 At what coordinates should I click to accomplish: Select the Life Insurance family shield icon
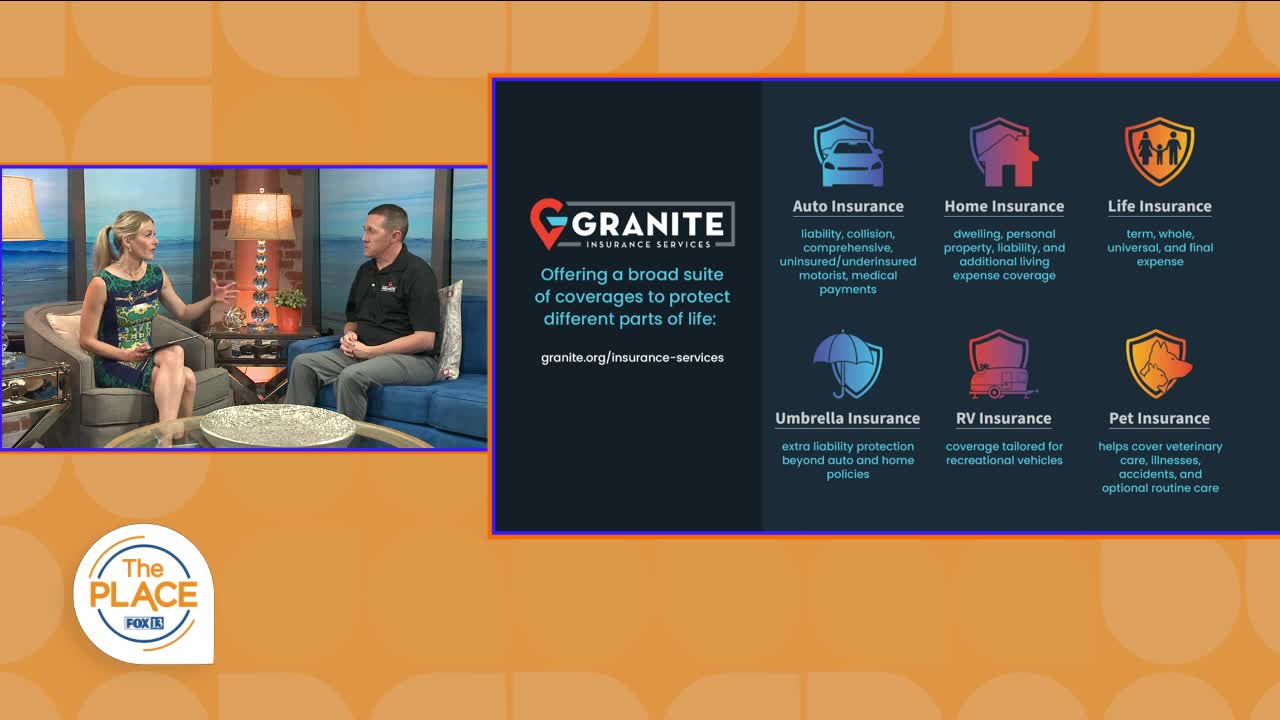pos(1159,152)
